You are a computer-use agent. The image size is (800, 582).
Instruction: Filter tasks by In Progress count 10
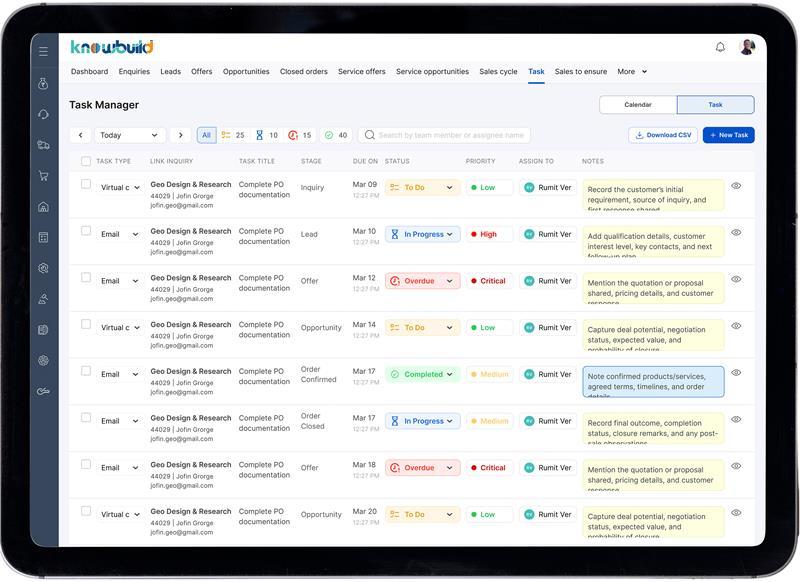tap(267, 135)
